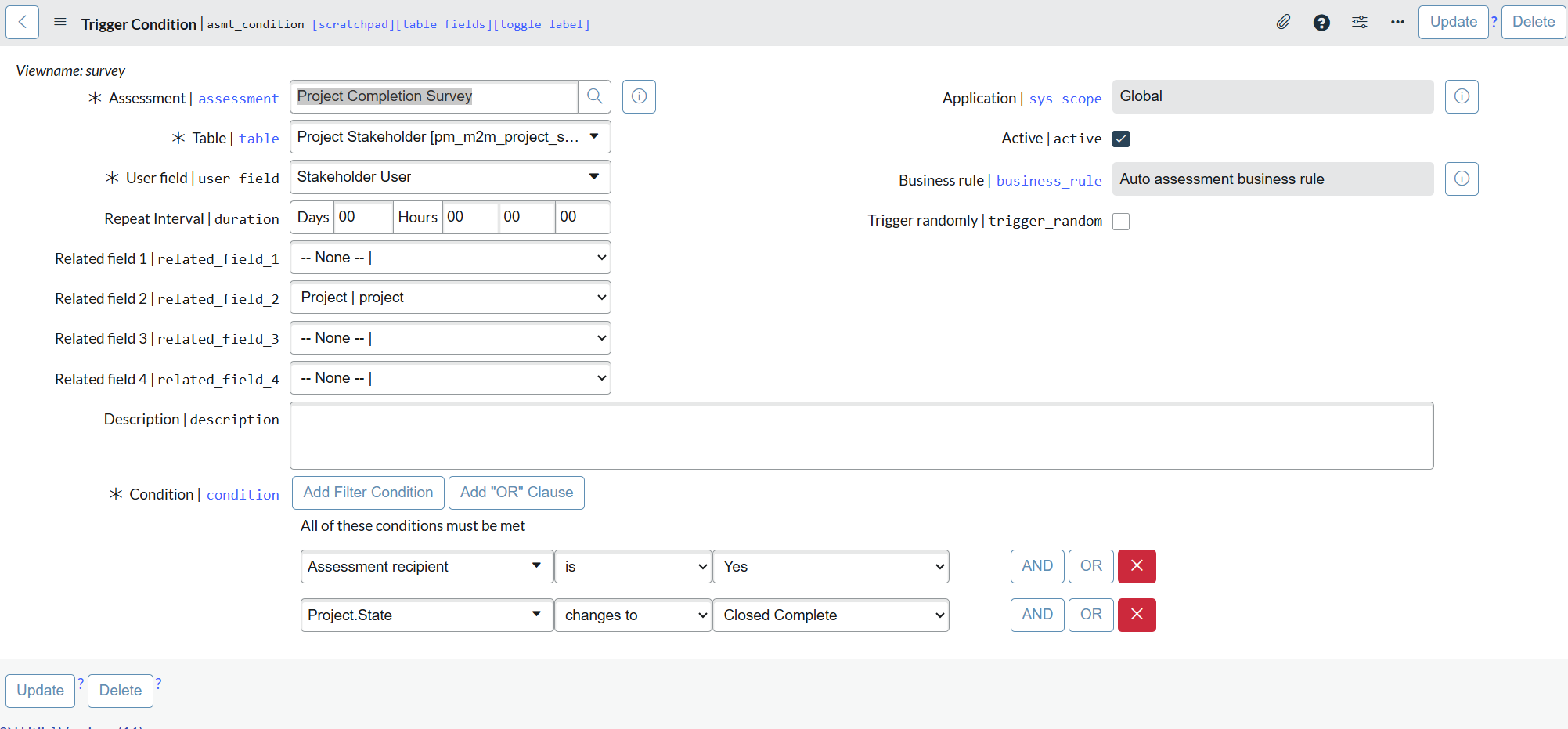Click OR on Project.State row
This screenshot has height=729, width=1568.
[1091, 615]
